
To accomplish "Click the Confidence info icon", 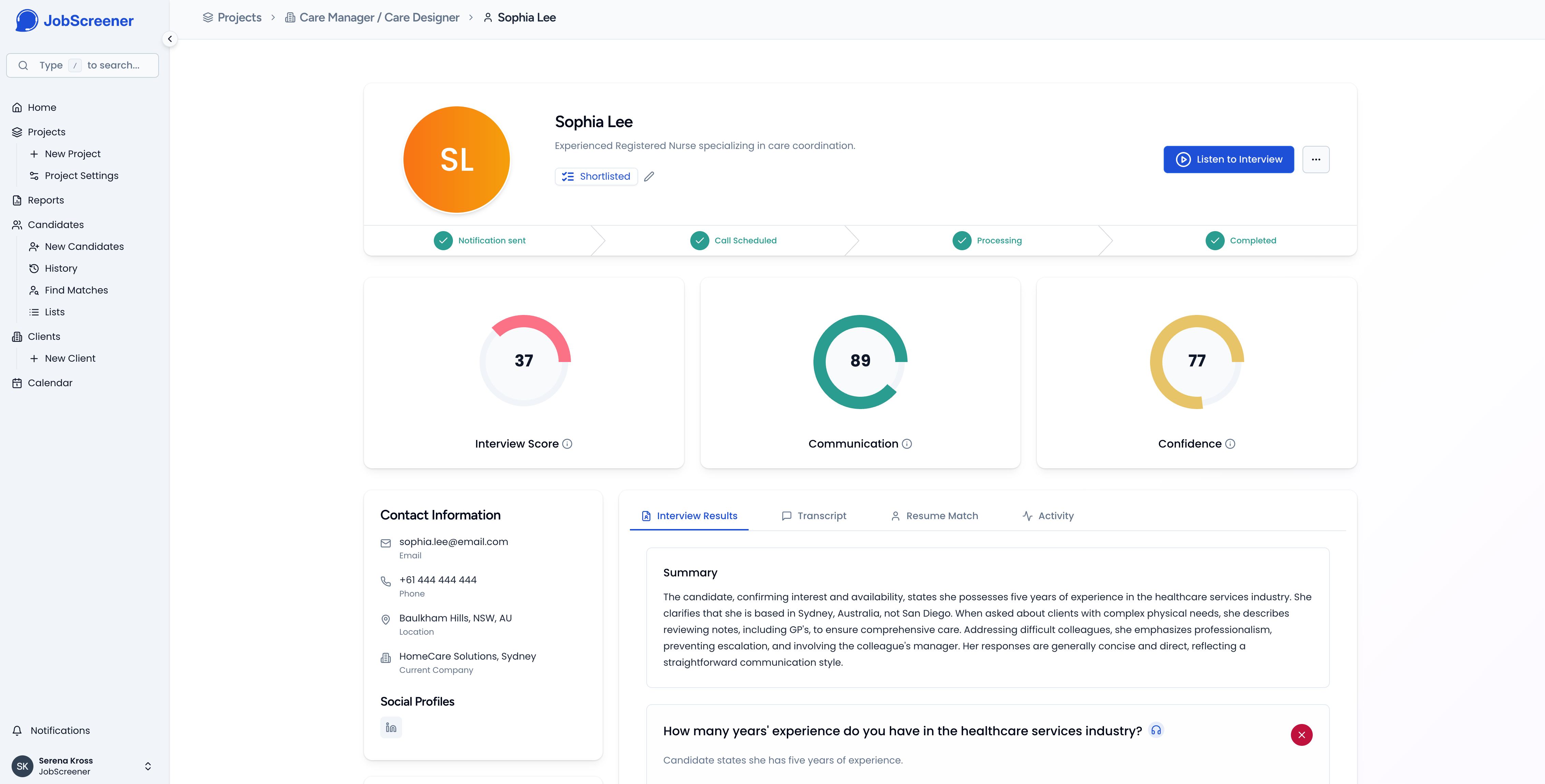I will pyautogui.click(x=1230, y=444).
